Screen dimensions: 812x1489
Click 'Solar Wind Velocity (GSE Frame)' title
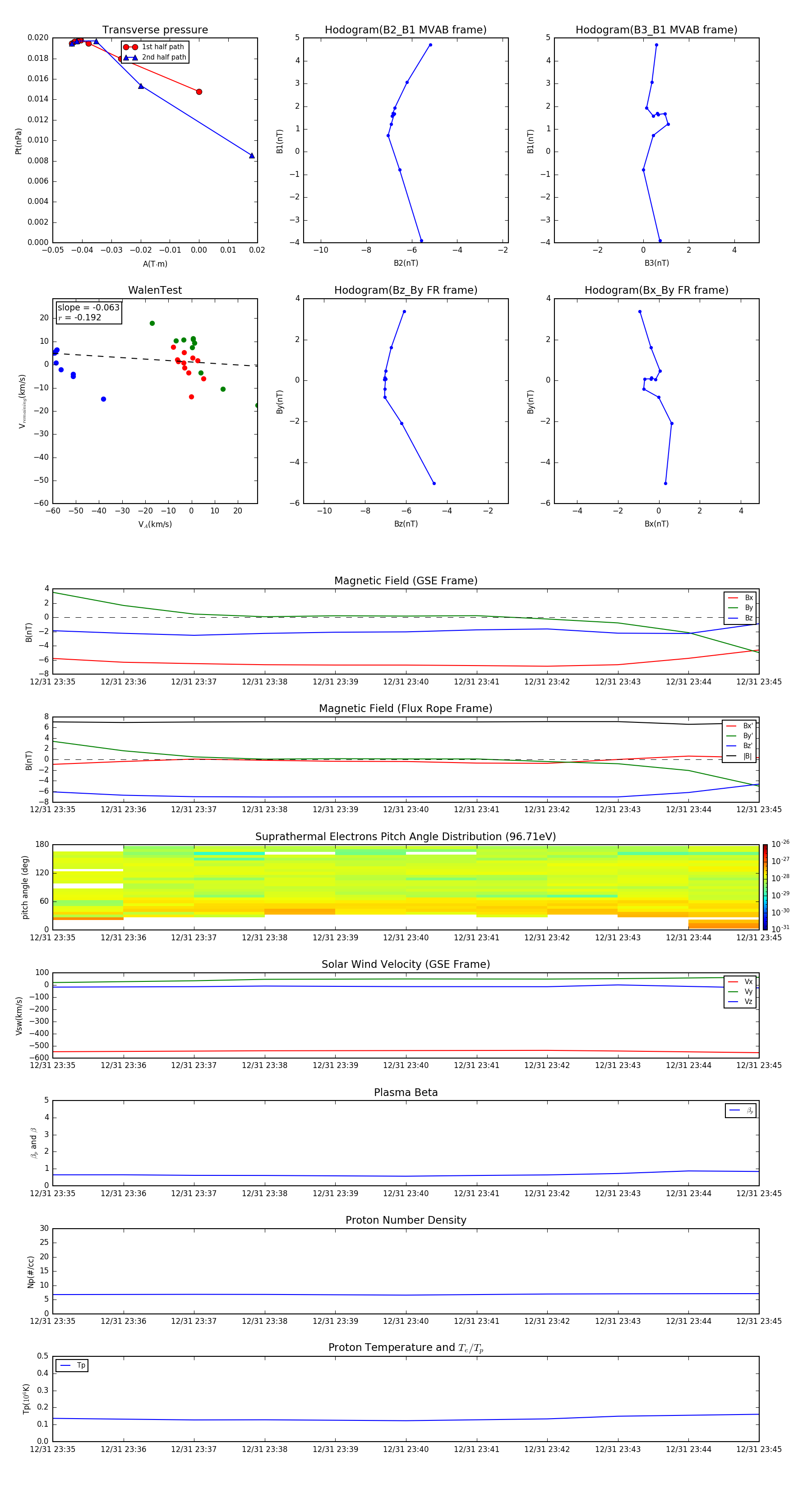pos(406,965)
